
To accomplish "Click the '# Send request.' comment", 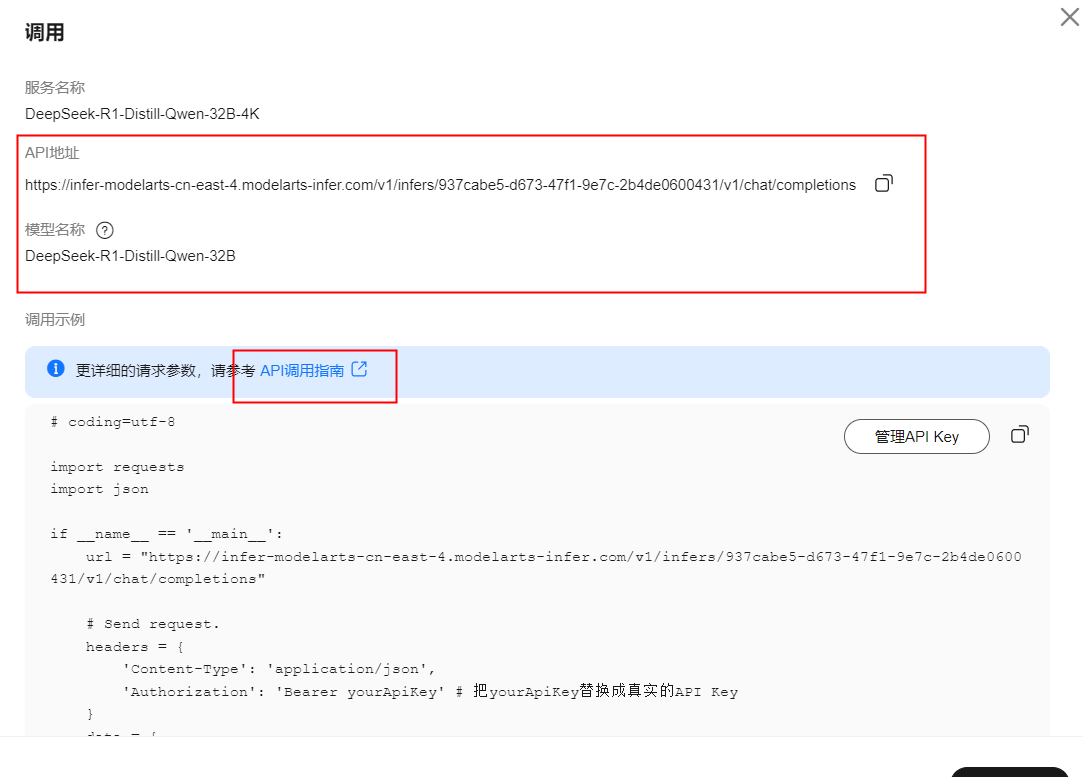I will point(153,624).
